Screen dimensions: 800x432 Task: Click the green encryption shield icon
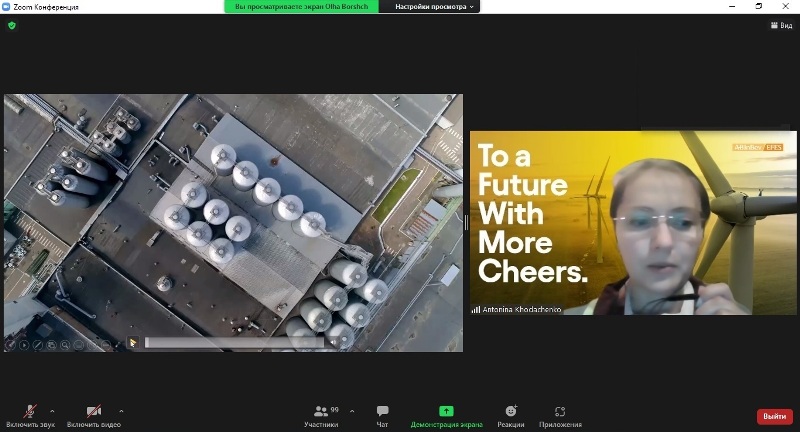(12, 25)
